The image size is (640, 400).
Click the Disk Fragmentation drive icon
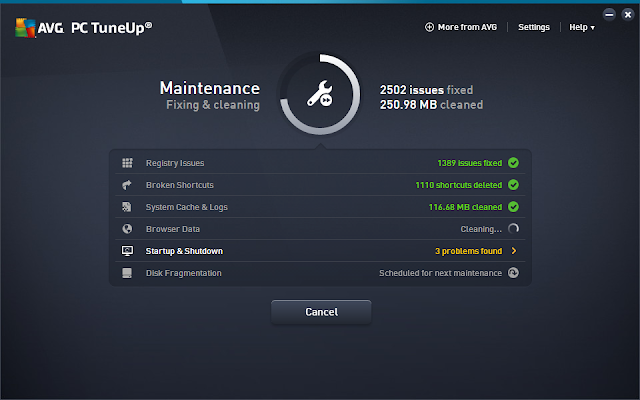click(x=127, y=273)
